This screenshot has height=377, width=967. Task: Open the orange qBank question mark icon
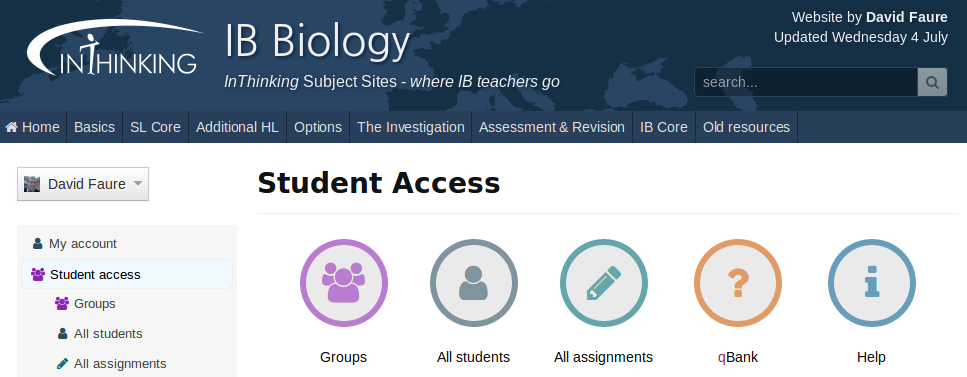click(738, 283)
